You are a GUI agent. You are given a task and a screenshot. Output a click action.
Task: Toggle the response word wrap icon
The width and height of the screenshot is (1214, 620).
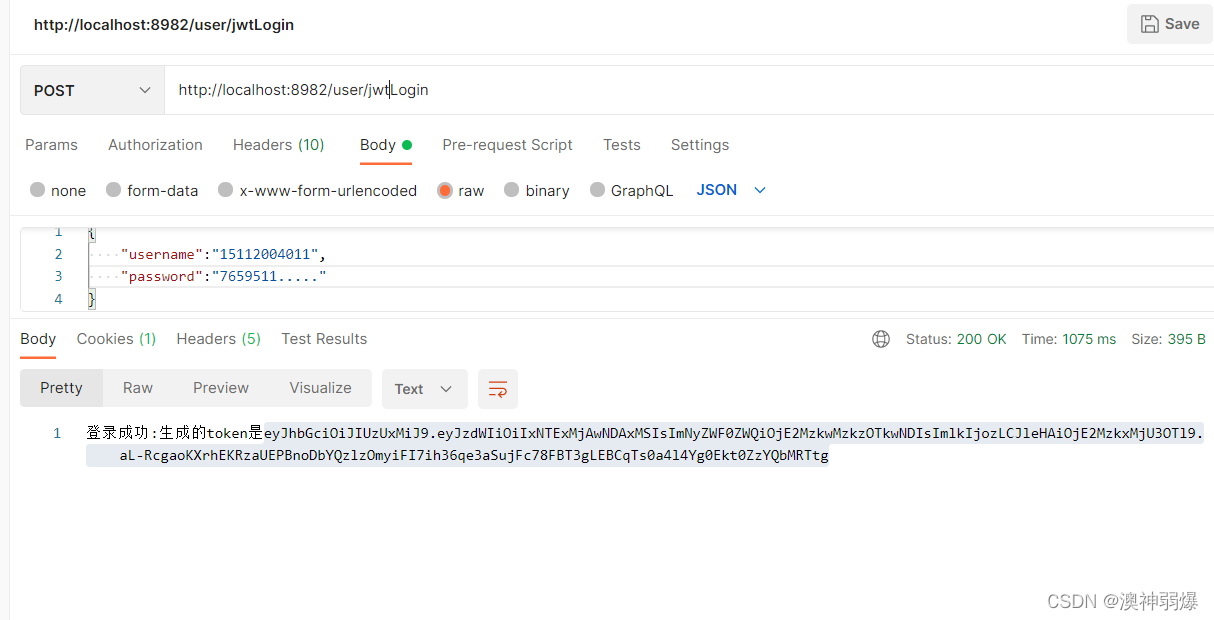click(498, 389)
